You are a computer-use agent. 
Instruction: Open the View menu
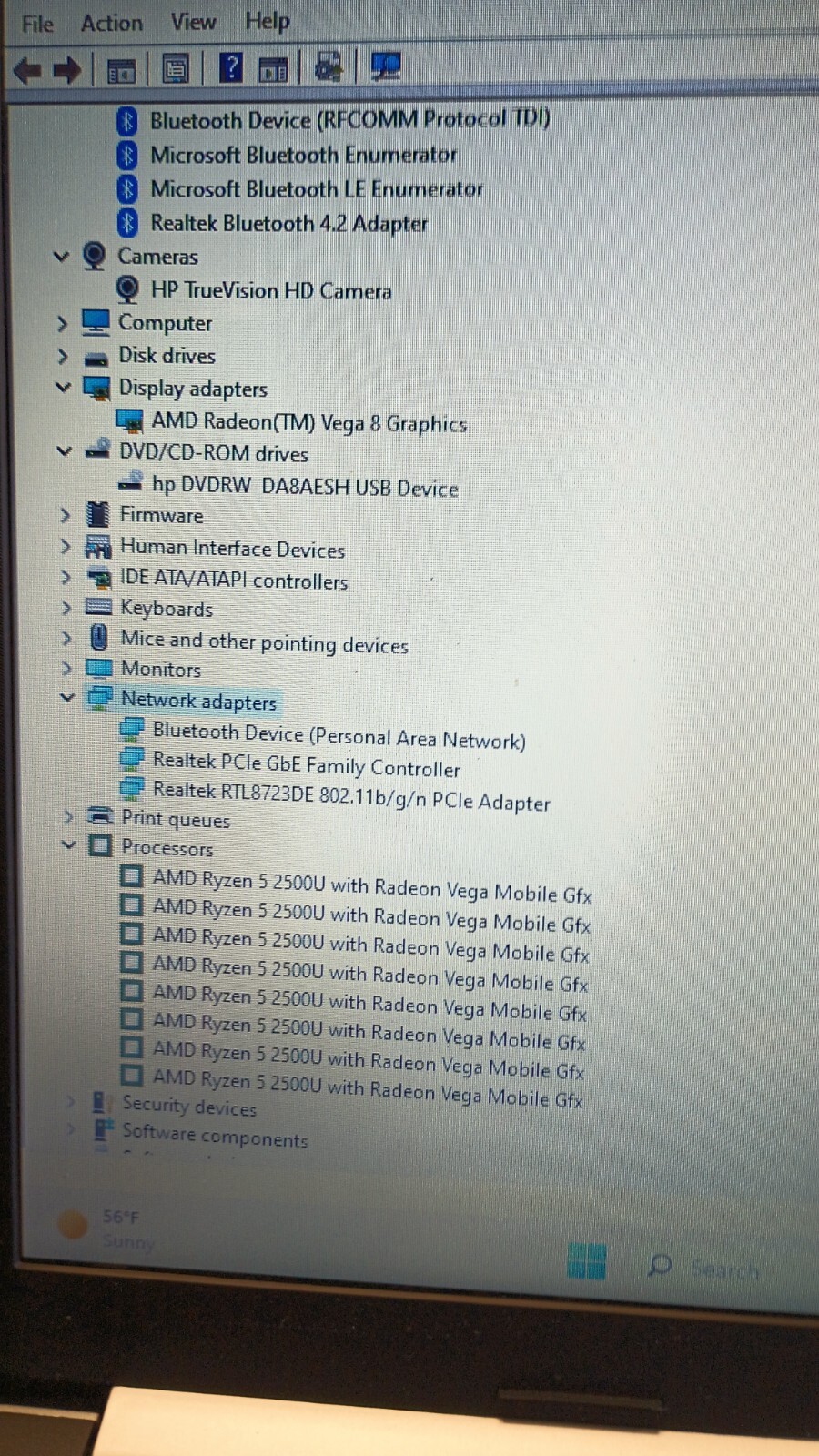[193, 22]
